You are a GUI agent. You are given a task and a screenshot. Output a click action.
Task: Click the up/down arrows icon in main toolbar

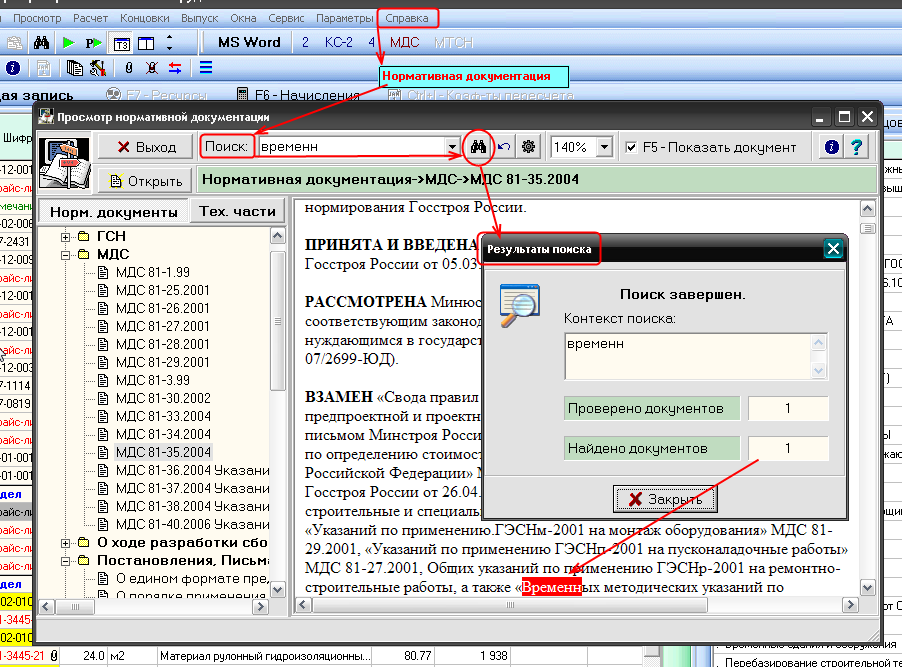tap(169, 43)
